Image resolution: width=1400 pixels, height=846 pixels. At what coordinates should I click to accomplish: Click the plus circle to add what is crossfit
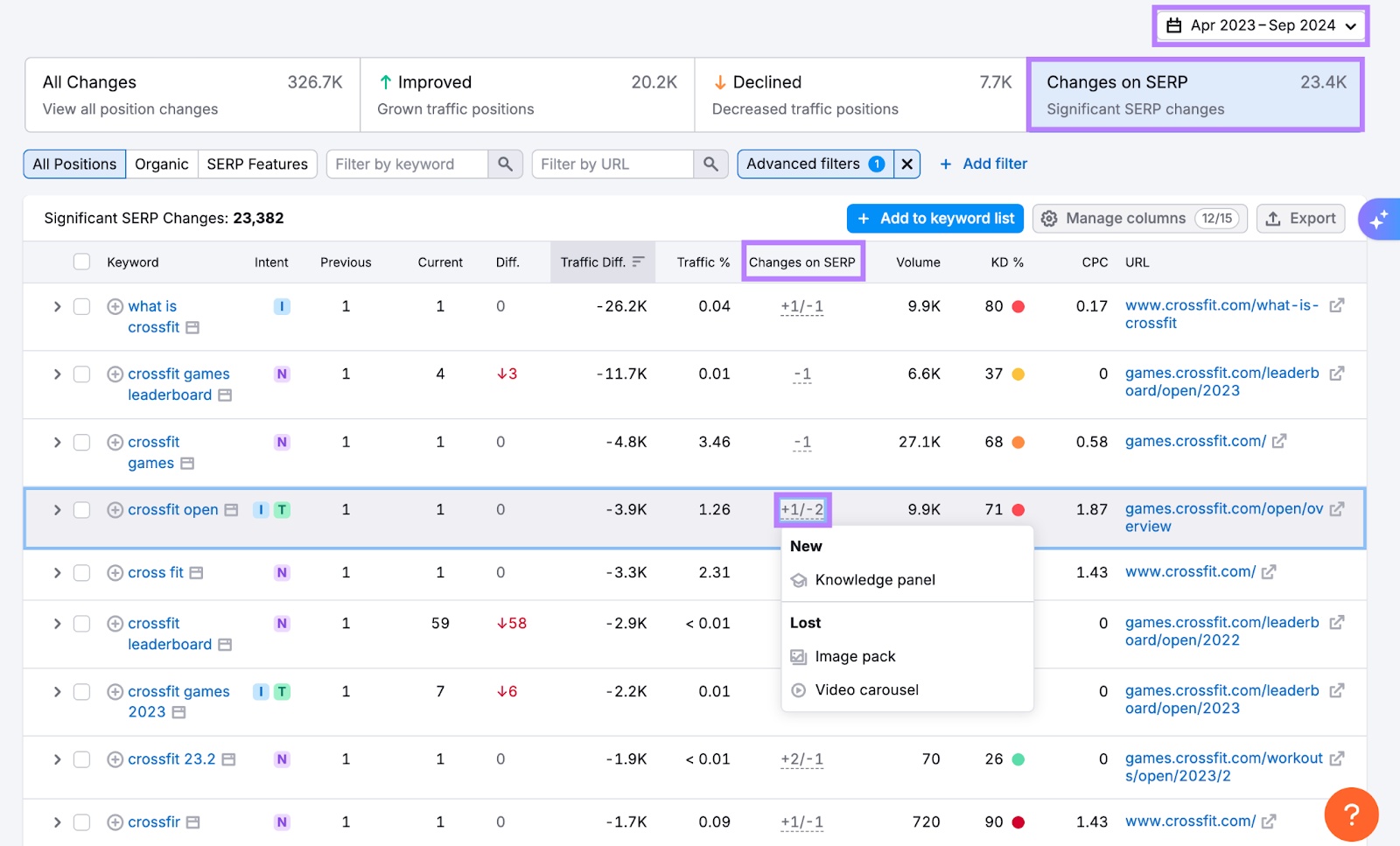pyautogui.click(x=115, y=306)
